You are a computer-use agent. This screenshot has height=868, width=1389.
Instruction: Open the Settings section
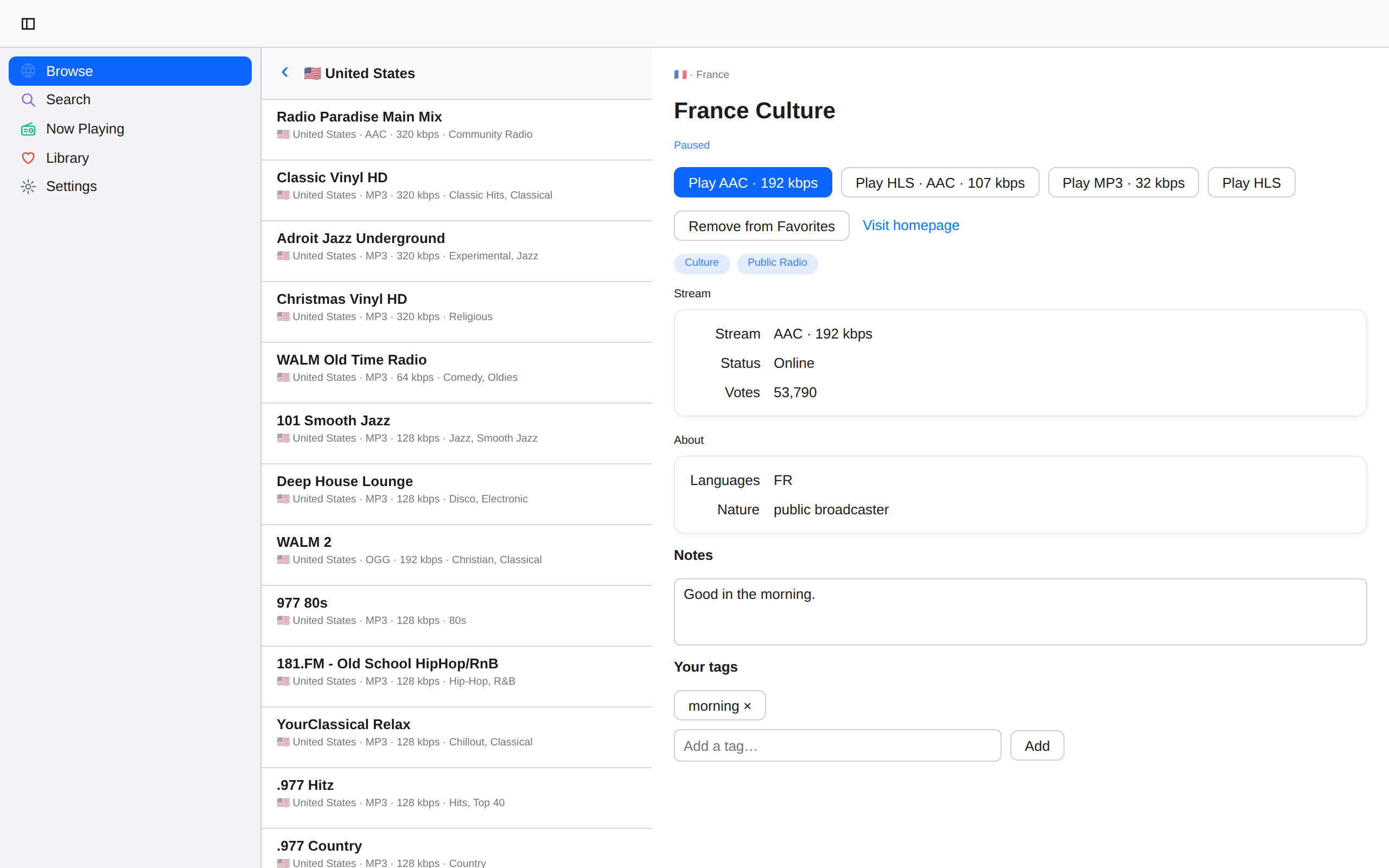pos(130,187)
